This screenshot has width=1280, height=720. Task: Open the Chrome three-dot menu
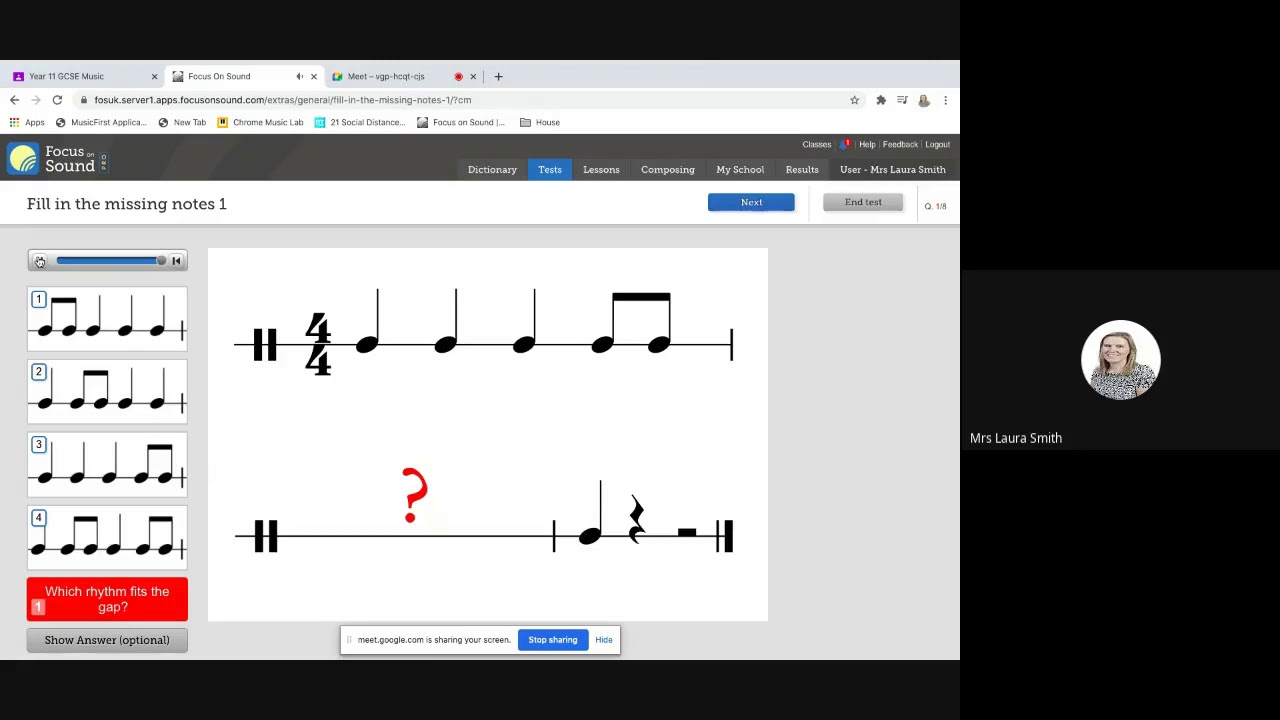945,100
